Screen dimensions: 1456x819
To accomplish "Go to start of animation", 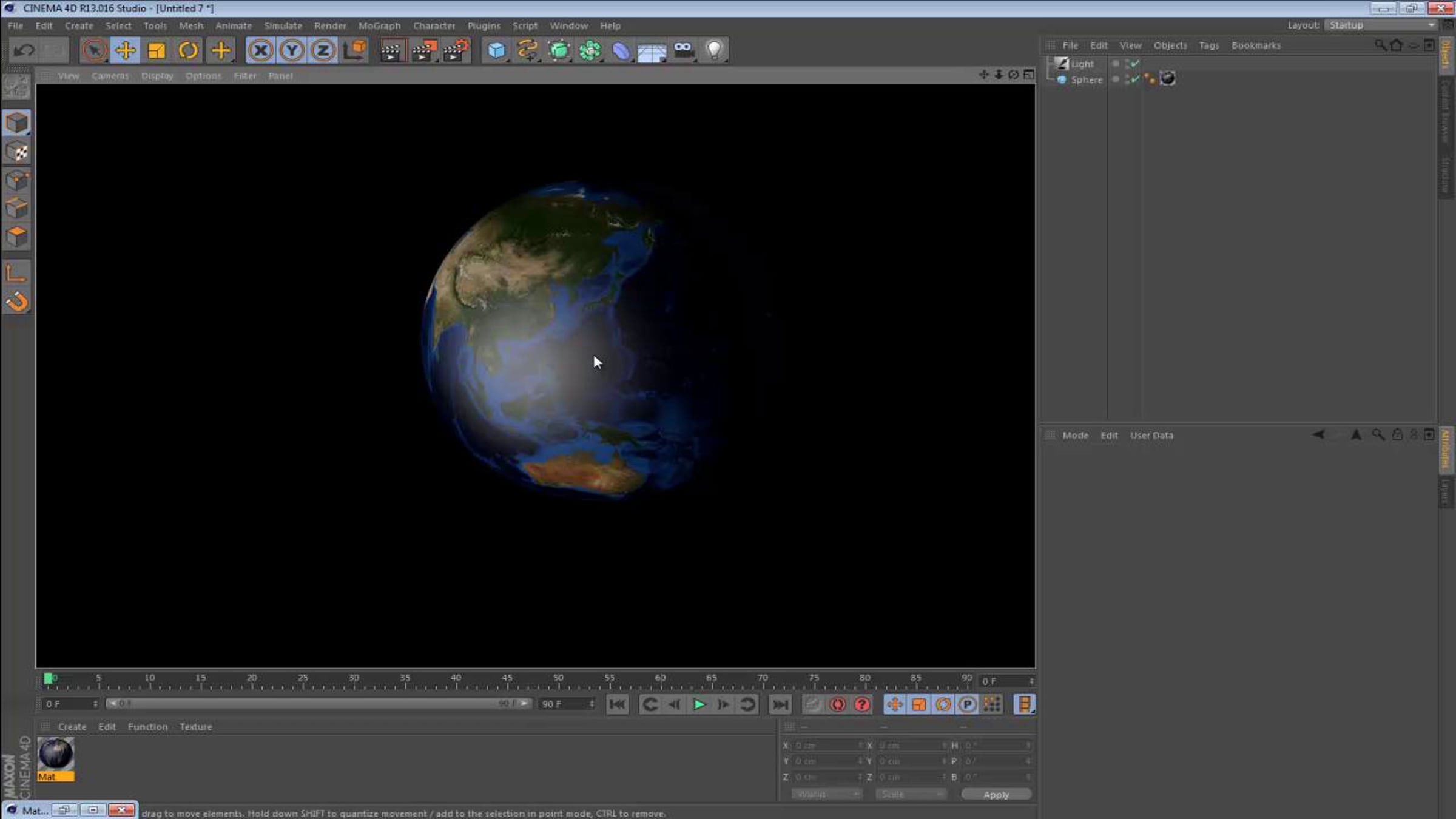I will tap(617, 704).
